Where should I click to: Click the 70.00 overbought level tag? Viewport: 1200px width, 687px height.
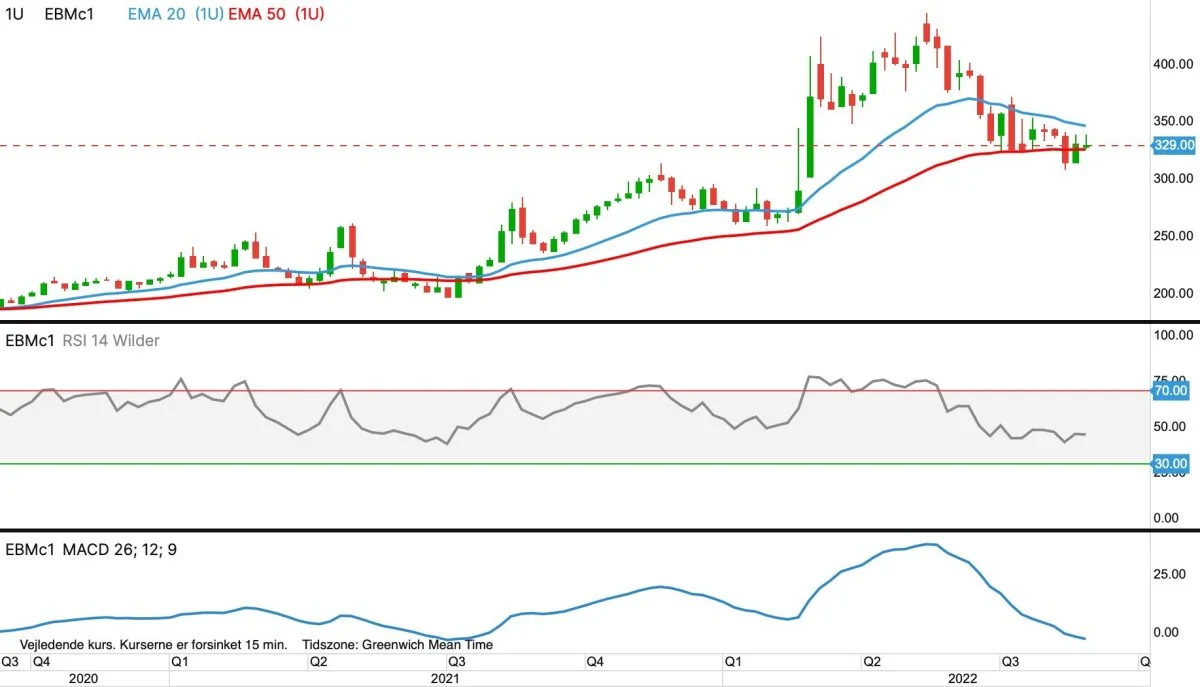click(1170, 390)
